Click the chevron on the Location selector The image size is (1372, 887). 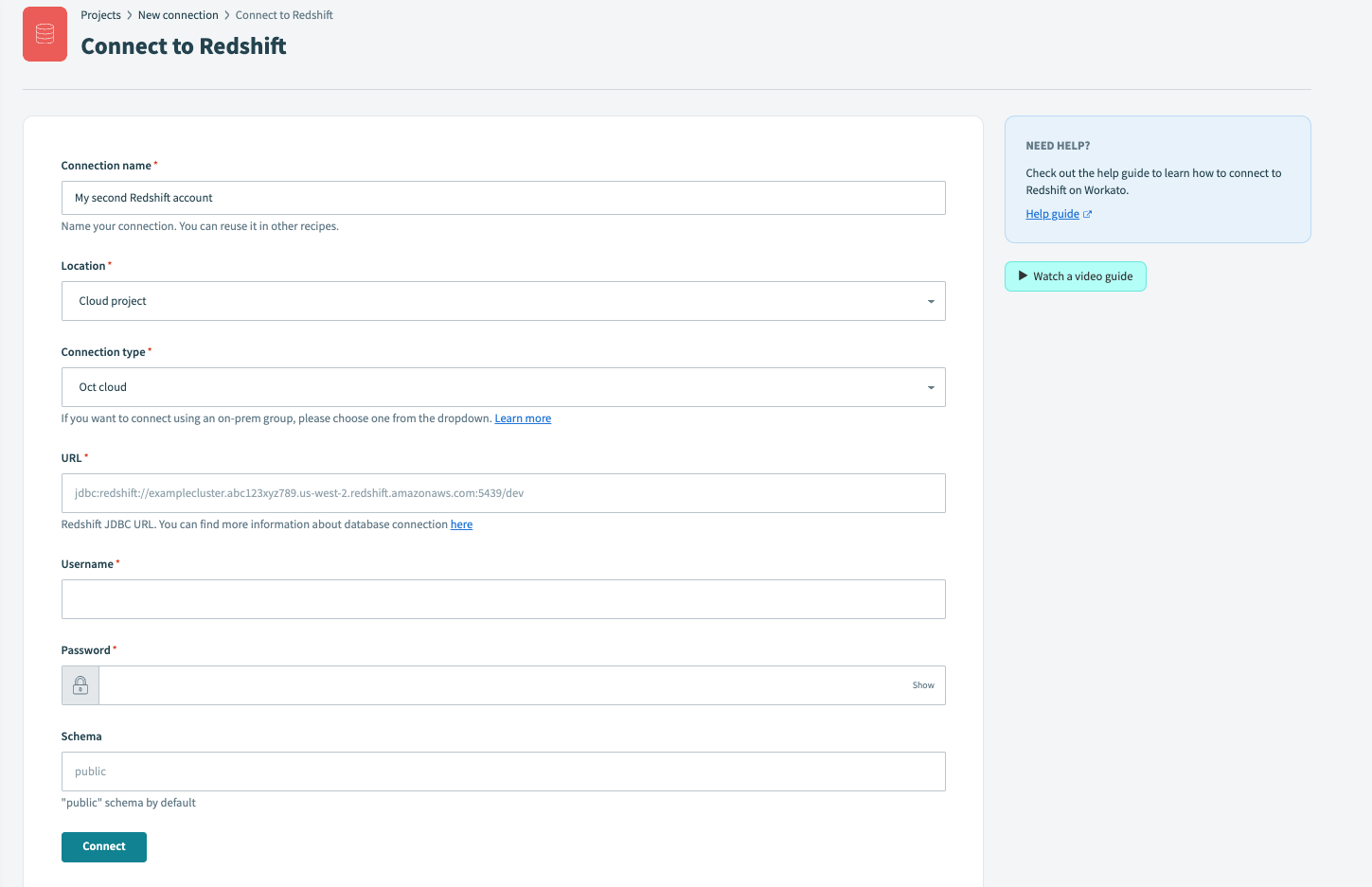(x=929, y=300)
